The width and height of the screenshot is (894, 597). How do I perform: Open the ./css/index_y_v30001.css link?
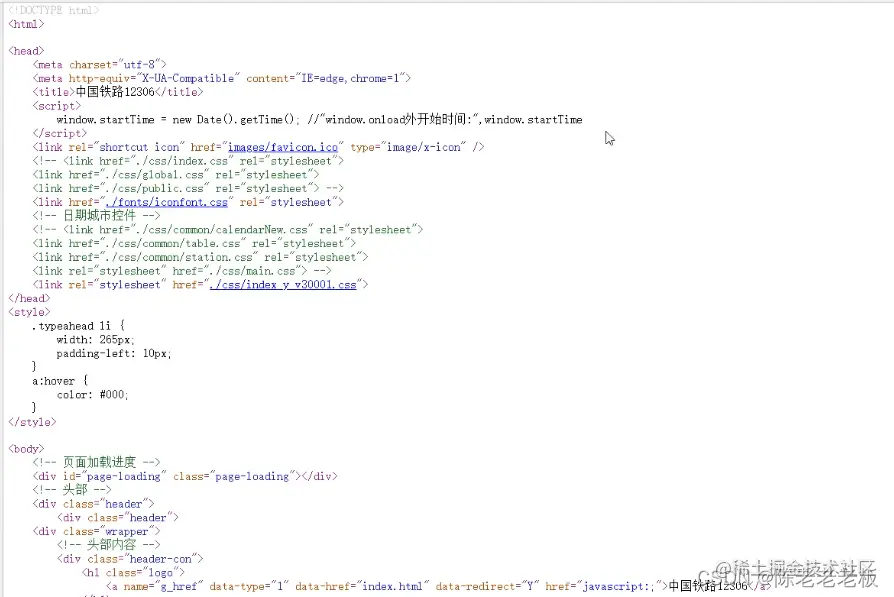pyautogui.click(x=283, y=284)
